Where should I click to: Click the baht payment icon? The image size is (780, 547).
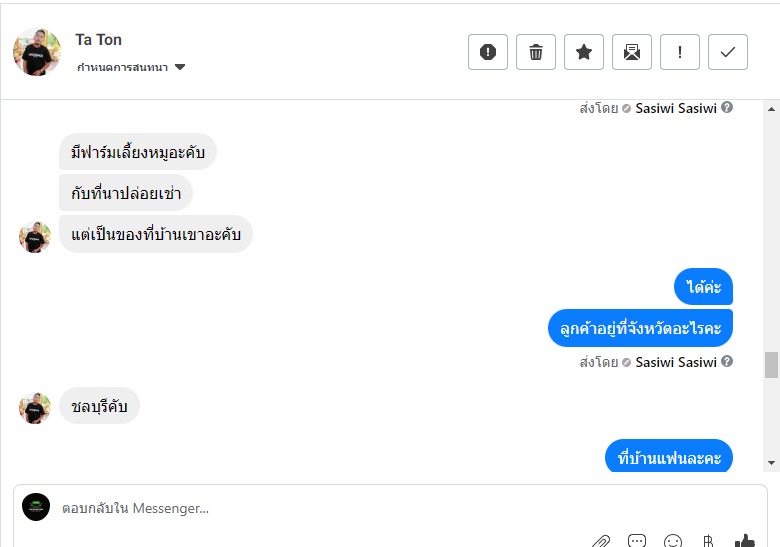[708, 541]
